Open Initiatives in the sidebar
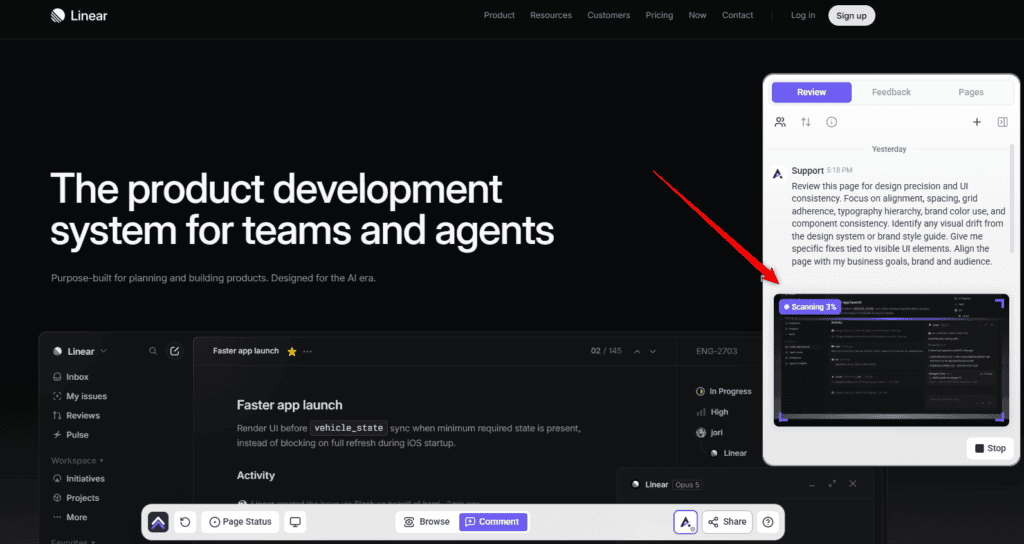 click(x=78, y=479)
